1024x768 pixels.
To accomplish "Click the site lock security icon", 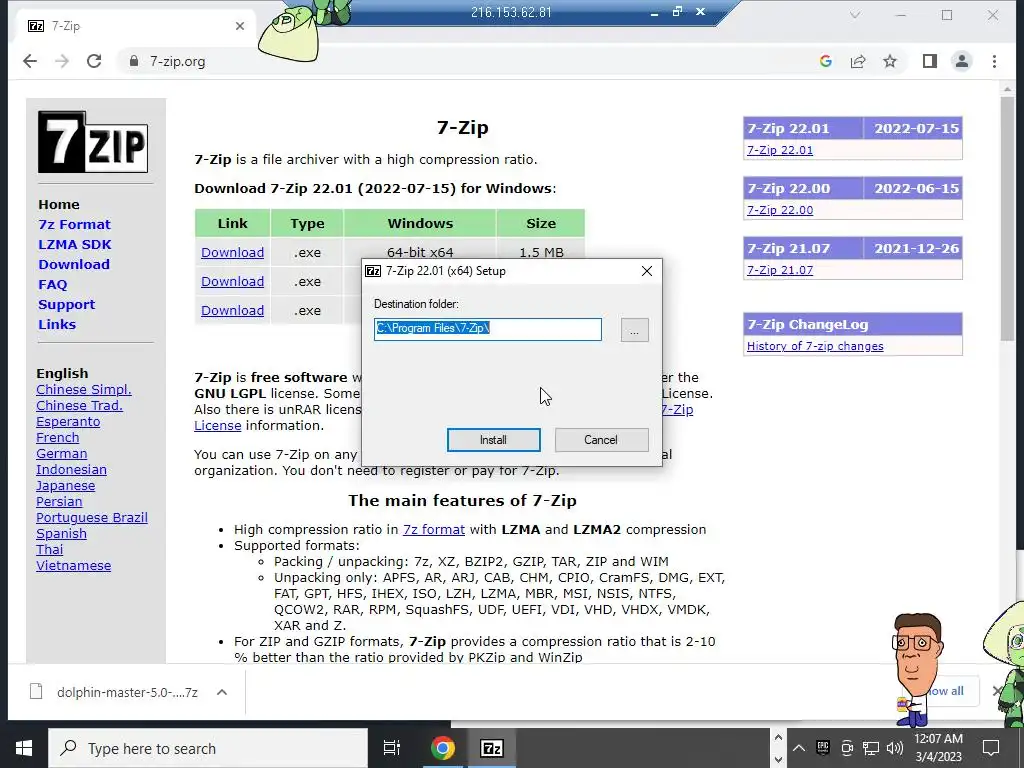I will (x=134, y=61).
